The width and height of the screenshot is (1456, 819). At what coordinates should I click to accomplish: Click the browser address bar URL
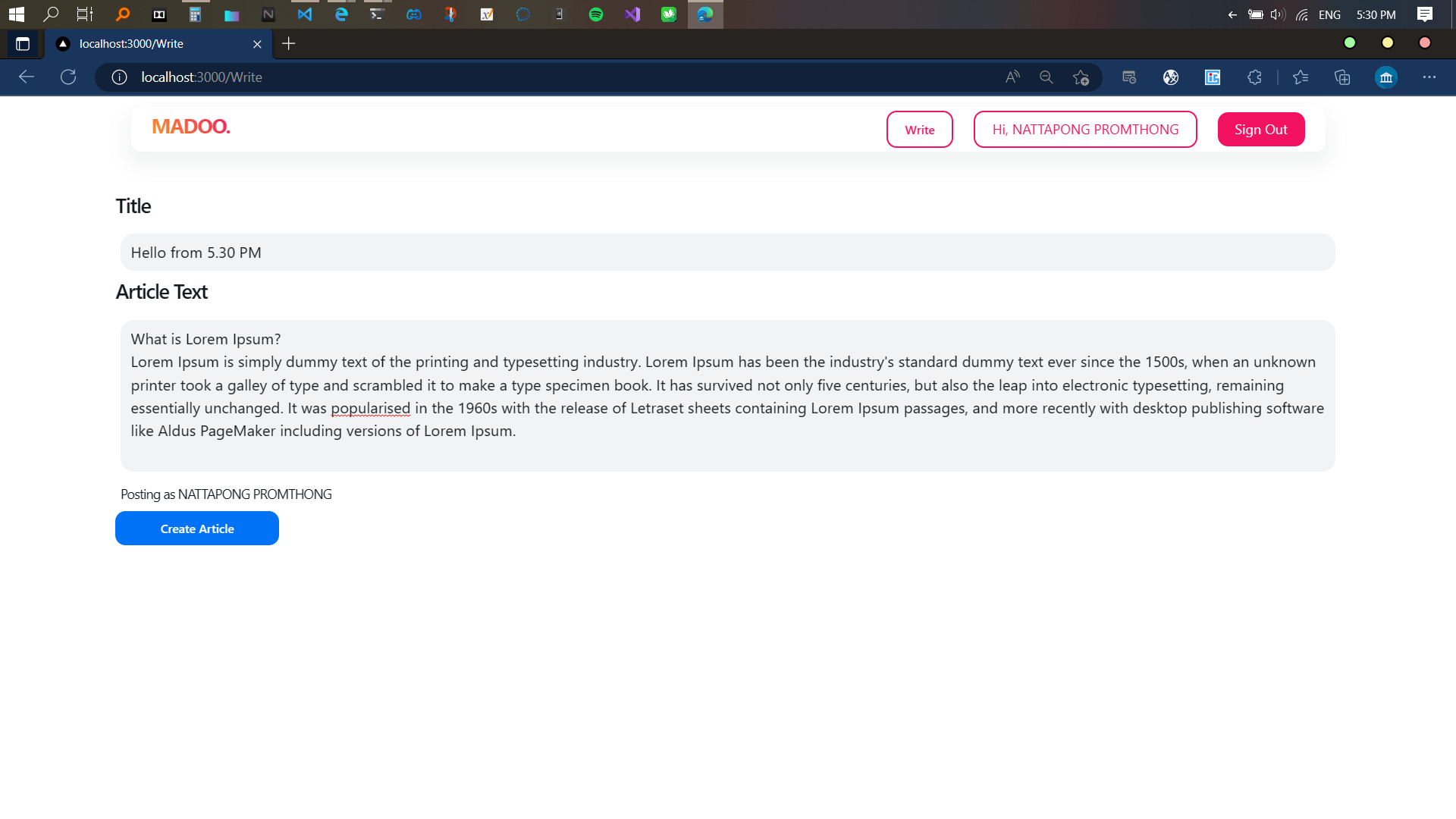[202, 77]
